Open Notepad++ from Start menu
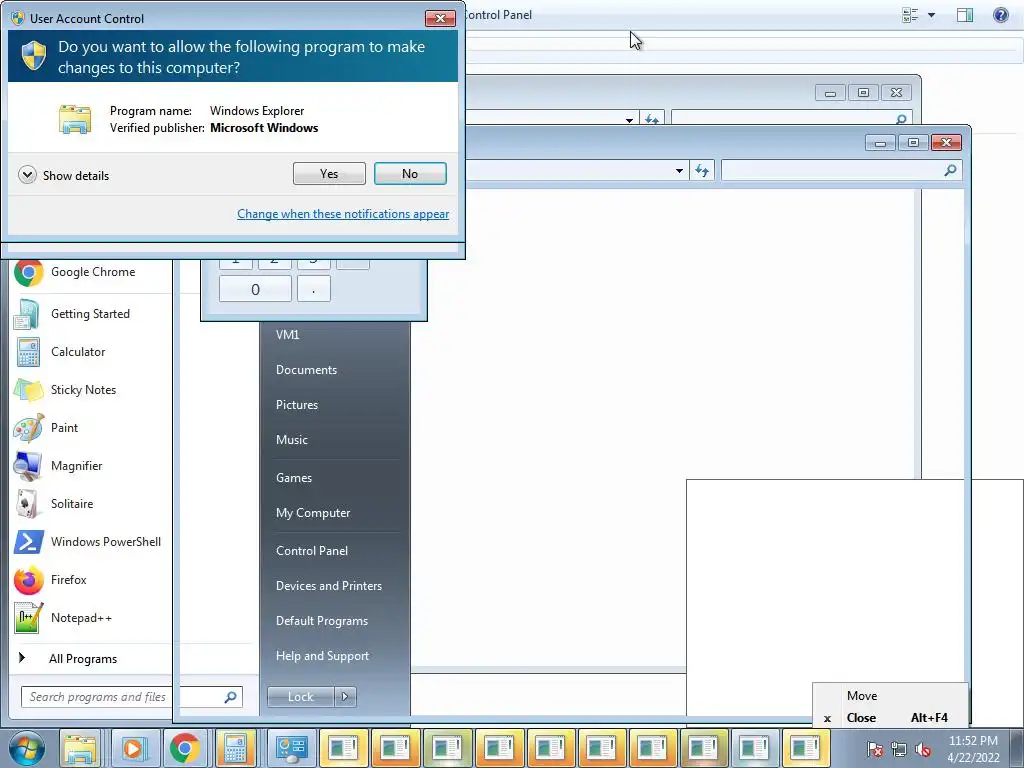Image resolution: width=1024 pixels, height=768 pixels. (x=63, y=618)
